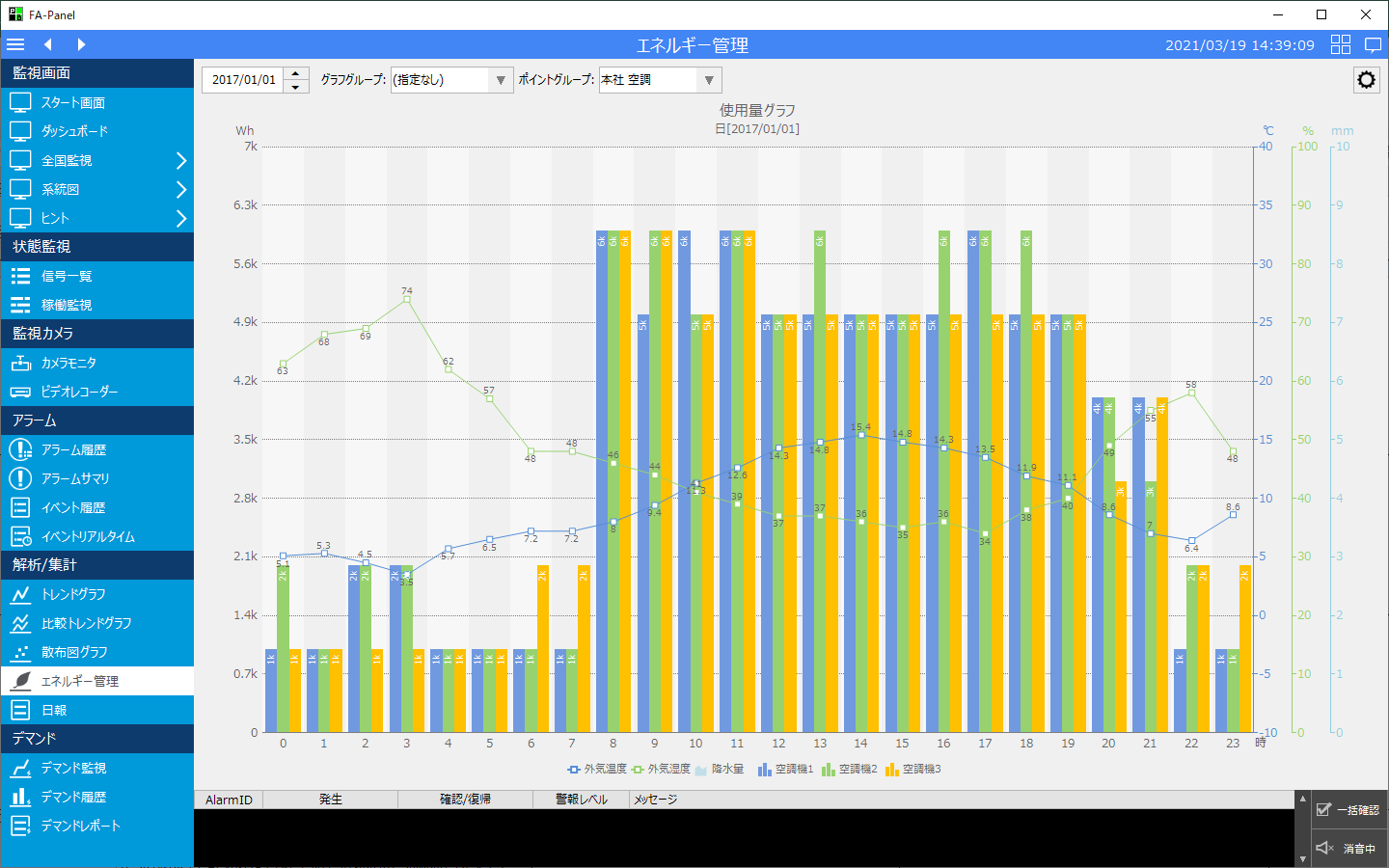Toggle 空調機3 series in legend
Image resolution: width=1389 pixels, height=868 pixels.
tap(912, 769)
